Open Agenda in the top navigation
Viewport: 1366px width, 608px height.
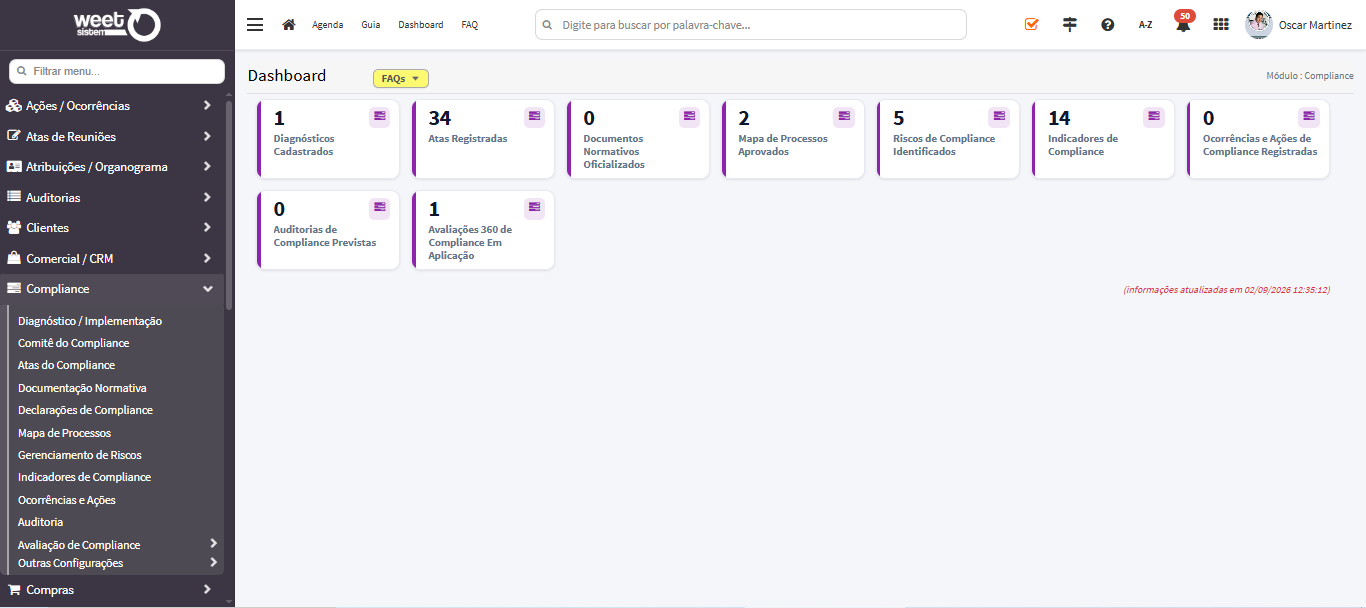[x=327, y=25]
